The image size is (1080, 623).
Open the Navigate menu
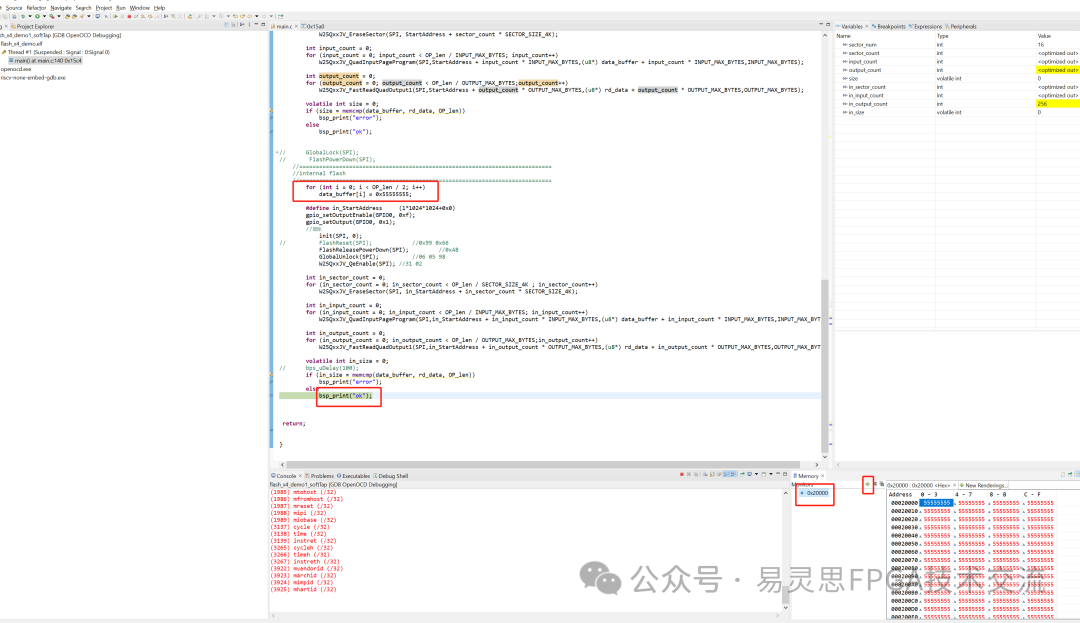coord(61,8)
